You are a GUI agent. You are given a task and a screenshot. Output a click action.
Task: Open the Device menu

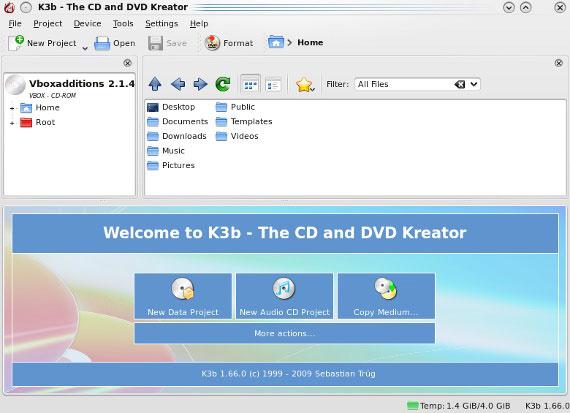point(87,24)
